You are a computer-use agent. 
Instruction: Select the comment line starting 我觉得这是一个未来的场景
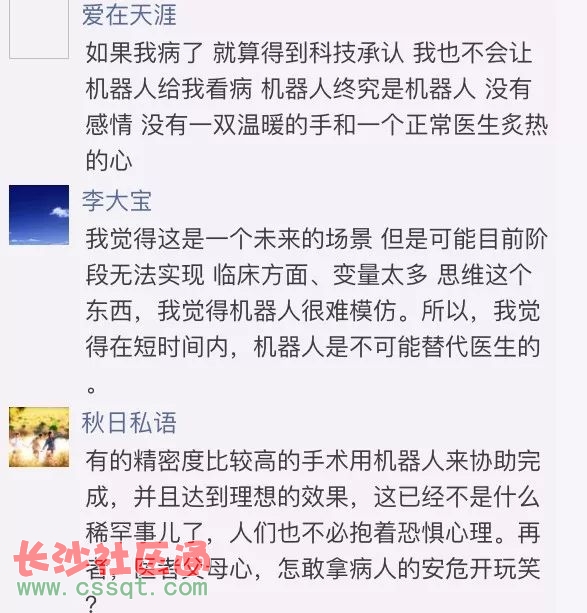pos(316,238)
